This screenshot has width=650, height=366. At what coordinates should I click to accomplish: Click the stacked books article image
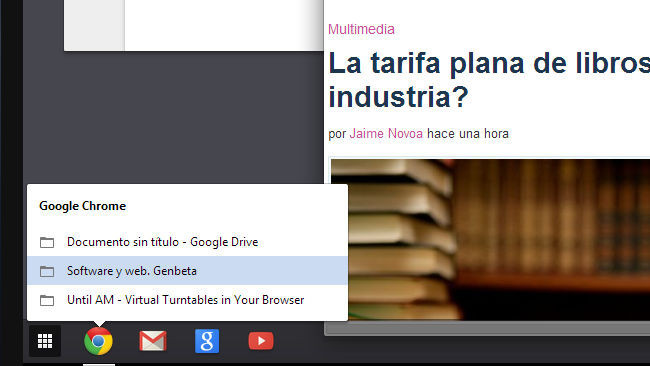point(490,239)
